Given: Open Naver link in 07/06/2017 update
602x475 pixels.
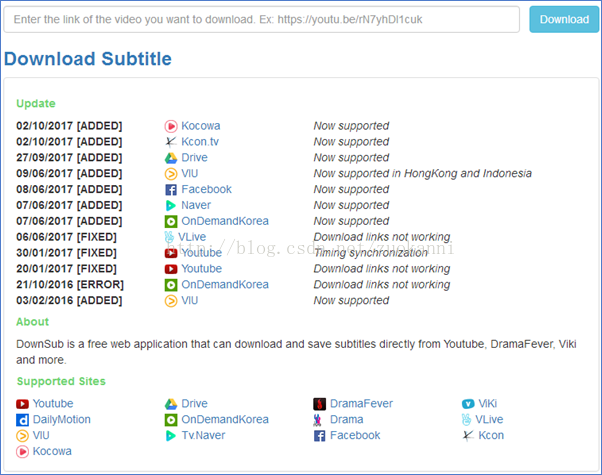Looking at the screenshot, I should pyautogui.click(x=196, y=205).
